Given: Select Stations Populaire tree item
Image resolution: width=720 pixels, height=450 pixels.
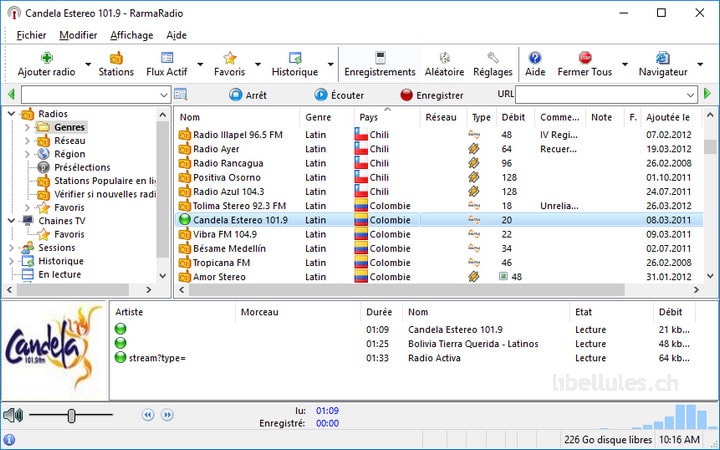Looking at the screenshot, I should pyautogui.click(x=105, y=180).
